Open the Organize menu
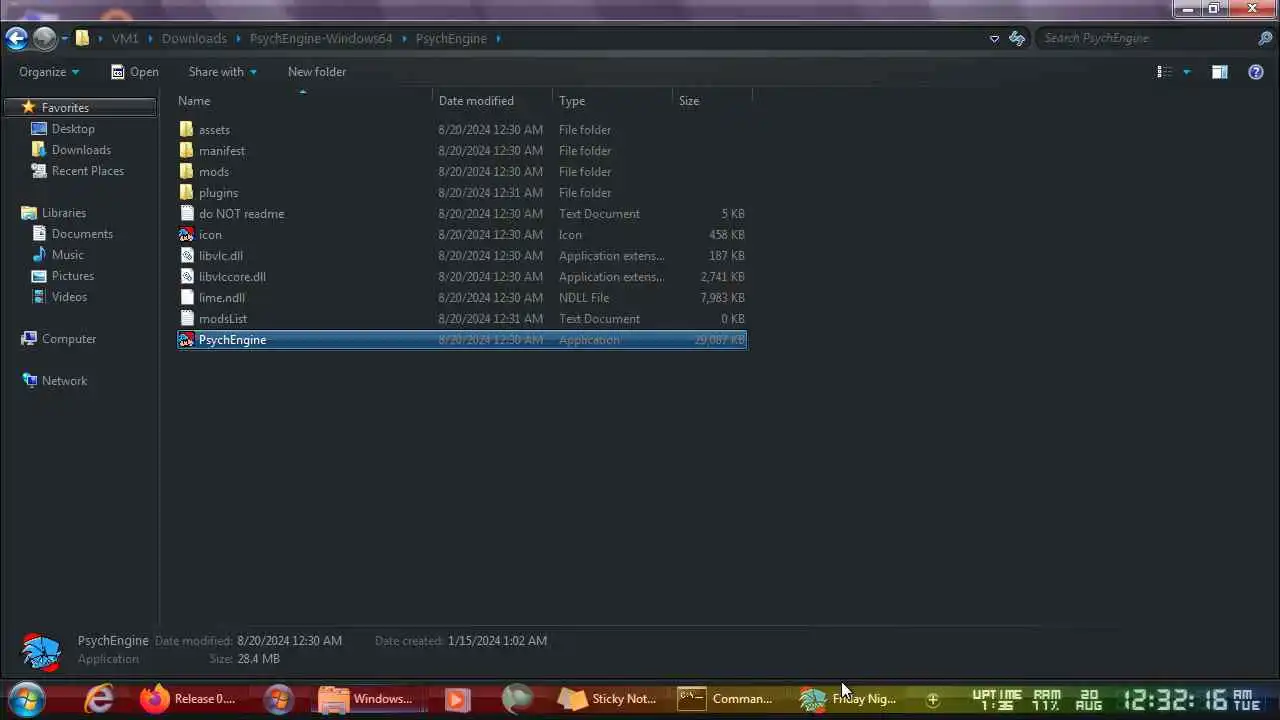1280x720 pixels. pos(49,72)
